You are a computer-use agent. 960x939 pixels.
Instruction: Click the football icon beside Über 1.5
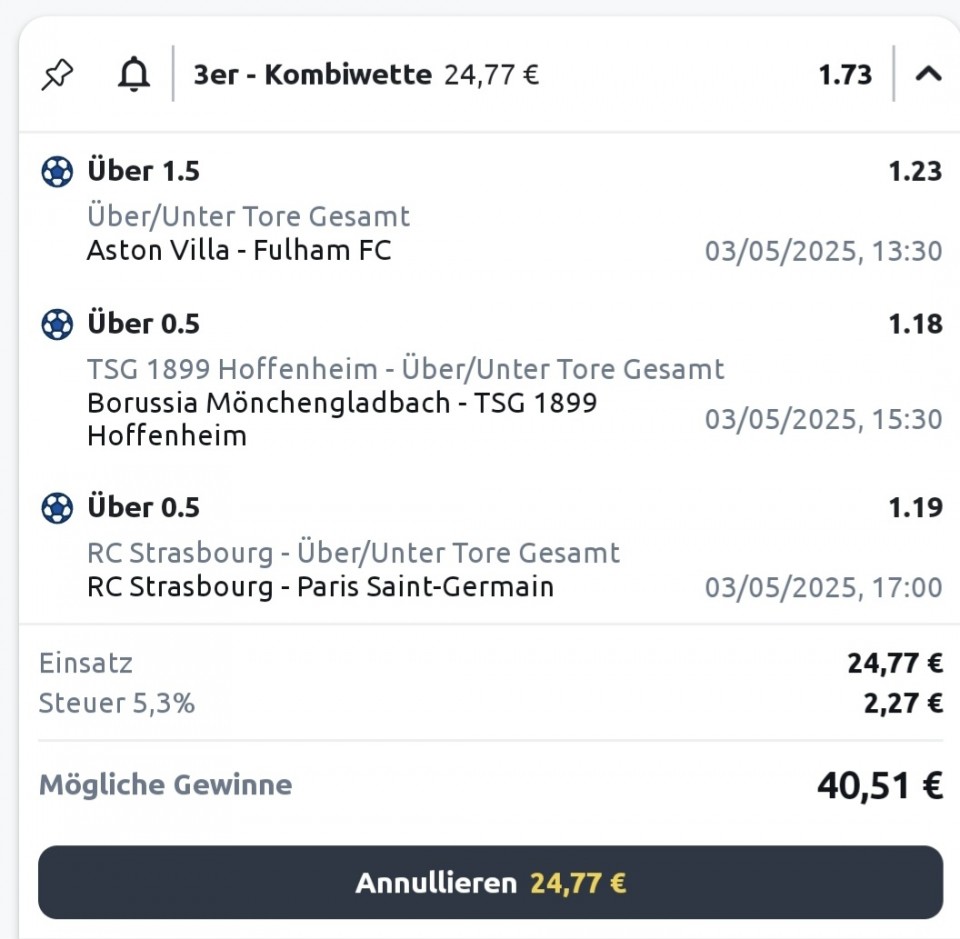click(x=57, y=171)
